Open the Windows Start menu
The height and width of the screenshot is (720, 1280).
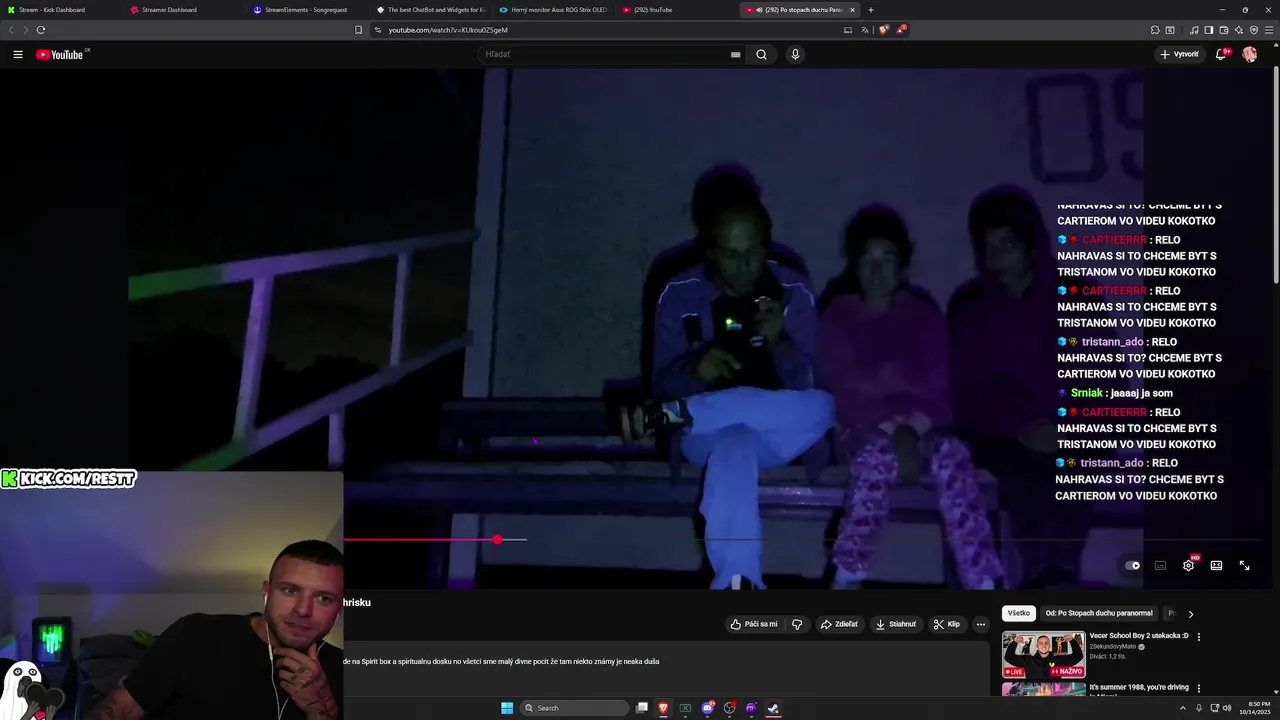[x=507, y=708]
